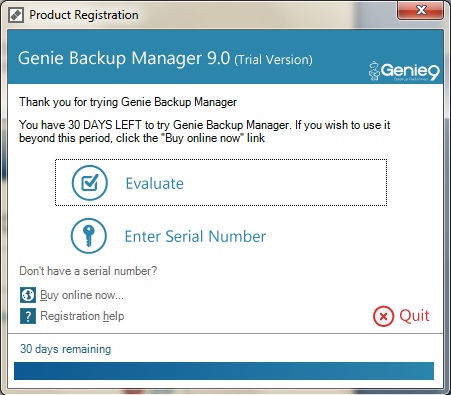The width and height of the screenshot is (451, 395).
Task: Click the '(Trial Version)' header text
Action: point(273,60)
